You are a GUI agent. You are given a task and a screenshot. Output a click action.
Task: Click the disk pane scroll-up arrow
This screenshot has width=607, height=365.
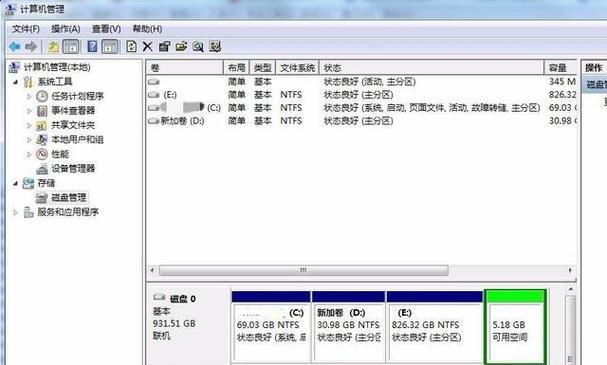pyautogui.click(x=571, y=289)
